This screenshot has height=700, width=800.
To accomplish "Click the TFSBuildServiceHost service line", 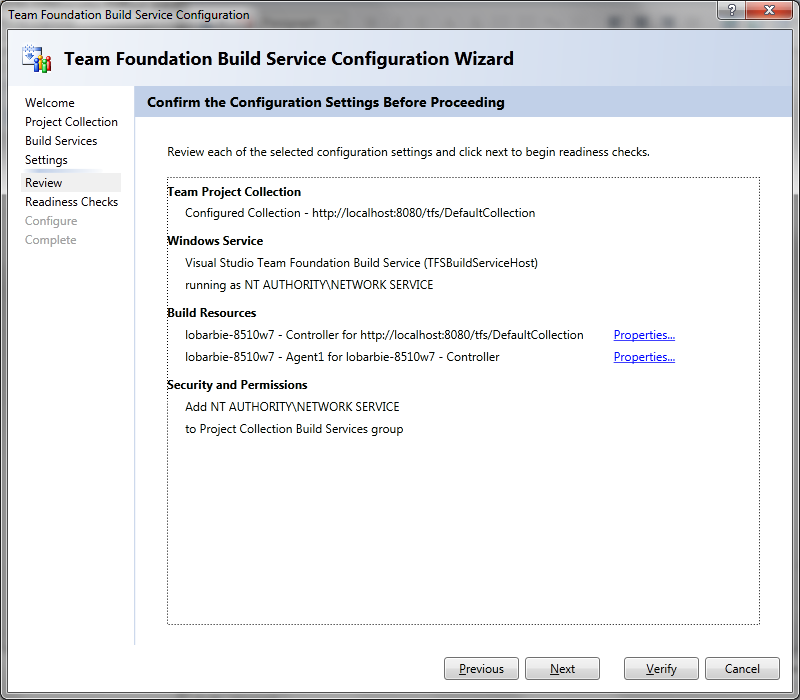I will tap(361, 263).
